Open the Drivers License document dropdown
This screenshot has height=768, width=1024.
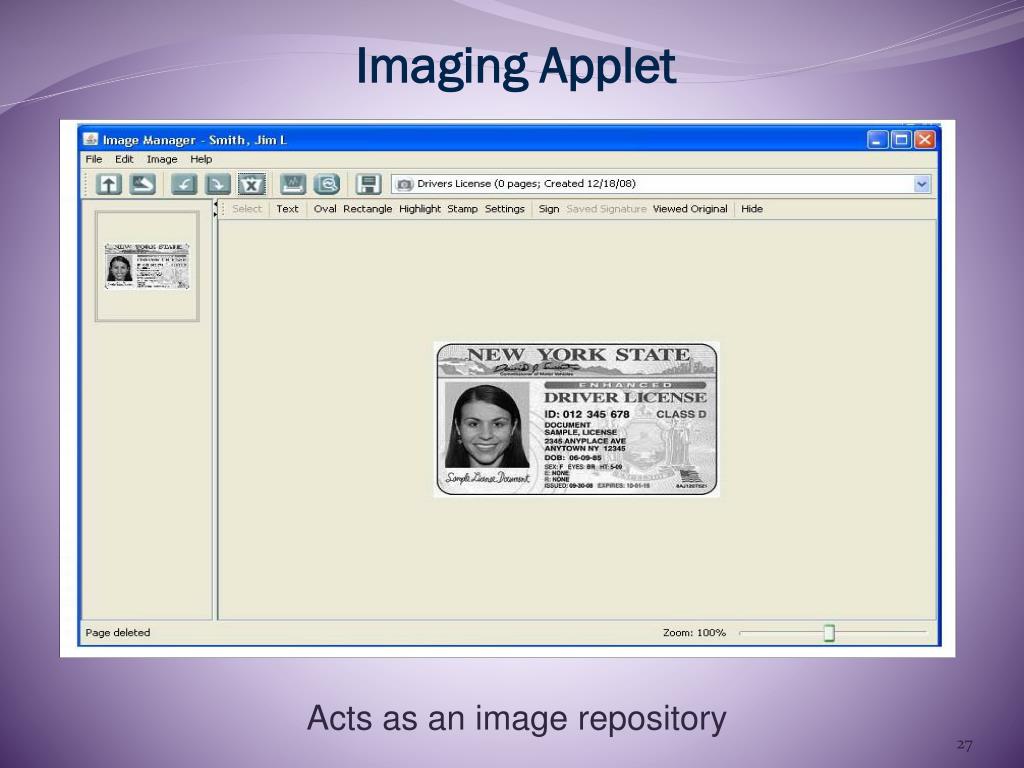click(661, 184)
